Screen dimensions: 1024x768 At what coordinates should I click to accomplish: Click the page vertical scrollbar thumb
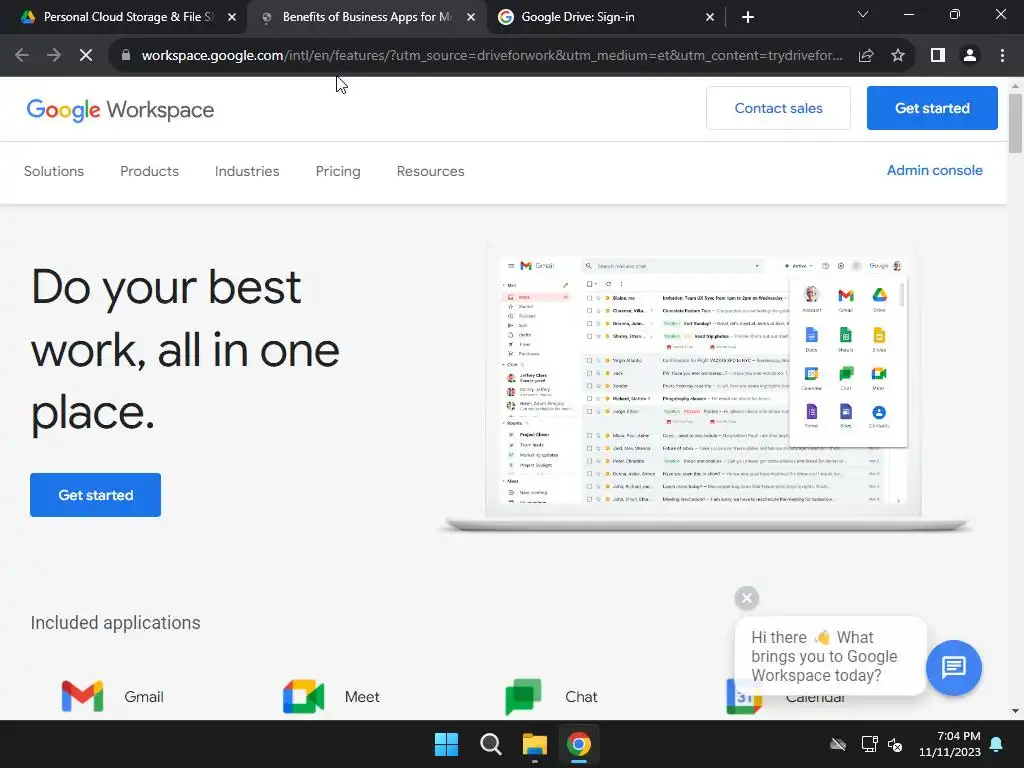[x=1016, y=123]
